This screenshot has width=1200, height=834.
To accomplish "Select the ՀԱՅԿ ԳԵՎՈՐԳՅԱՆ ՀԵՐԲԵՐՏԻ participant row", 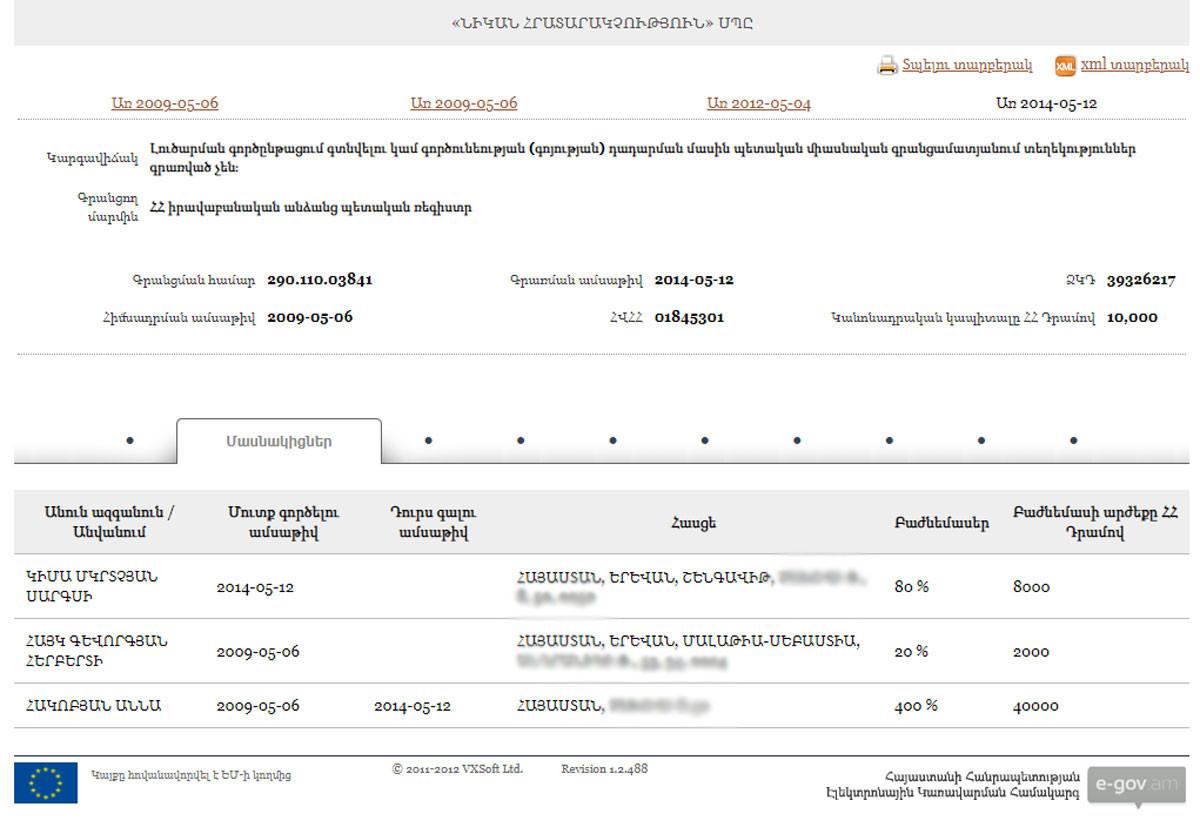I will click(x=97, y=651).
